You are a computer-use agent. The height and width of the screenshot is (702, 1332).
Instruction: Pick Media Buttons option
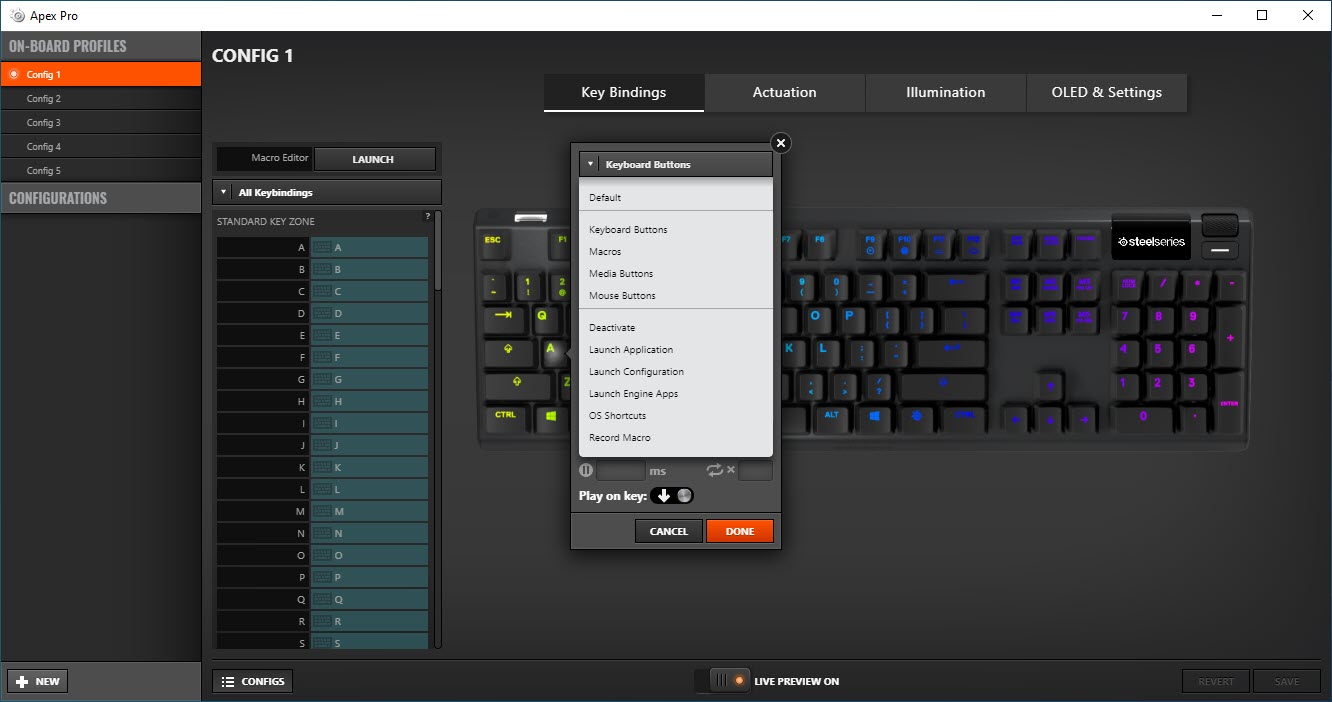pos(621,274)
